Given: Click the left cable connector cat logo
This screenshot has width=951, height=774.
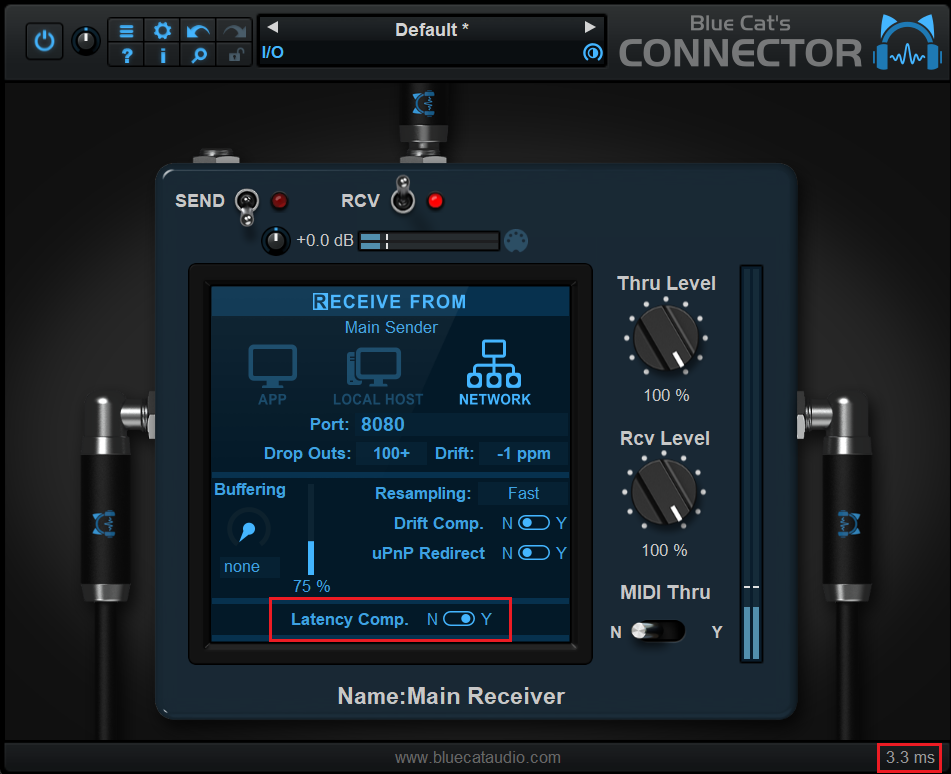Looking at the screenshot, I should tap(104, 523).
